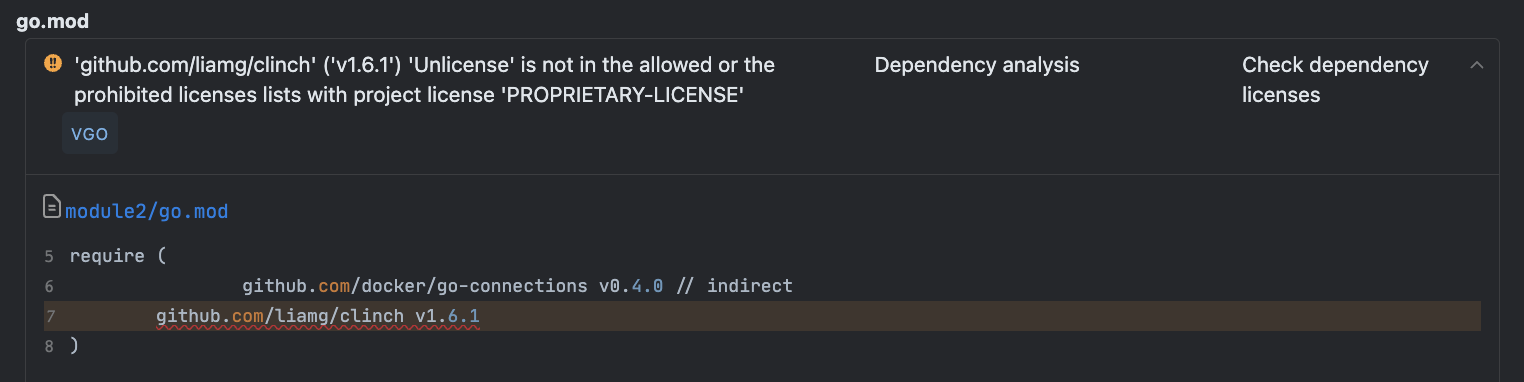1524x382 pixels.
Task: Click the require keyword on line 5
Action: 108,256
